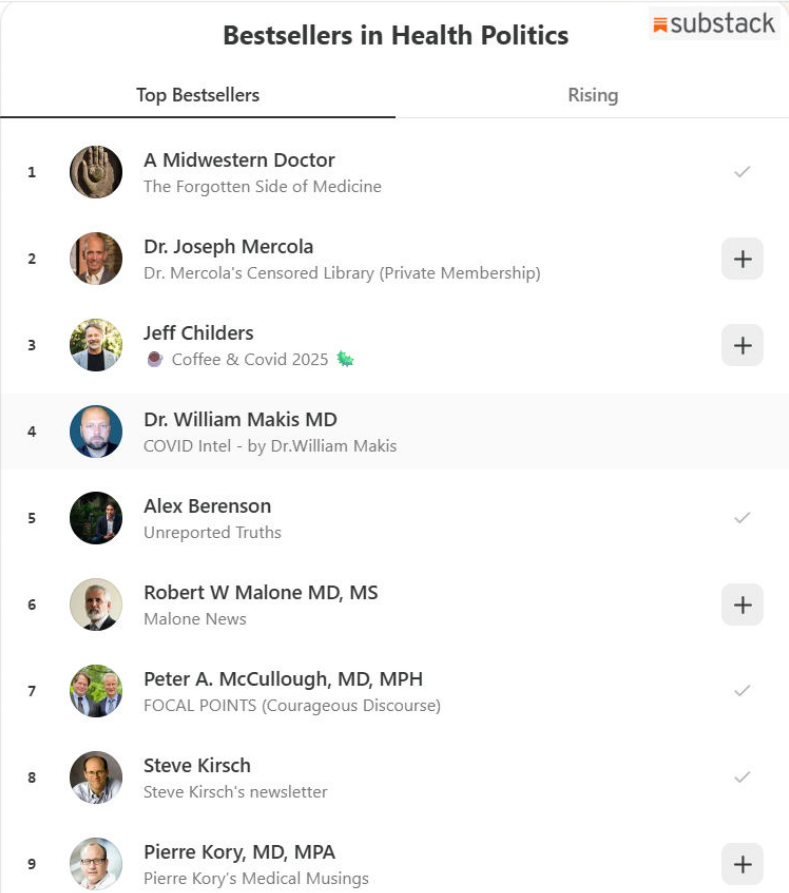The image size is (789, 893).
Task: Subscribe to Dr. Joseph Mercola with plus button
Action: pos(742,259)
